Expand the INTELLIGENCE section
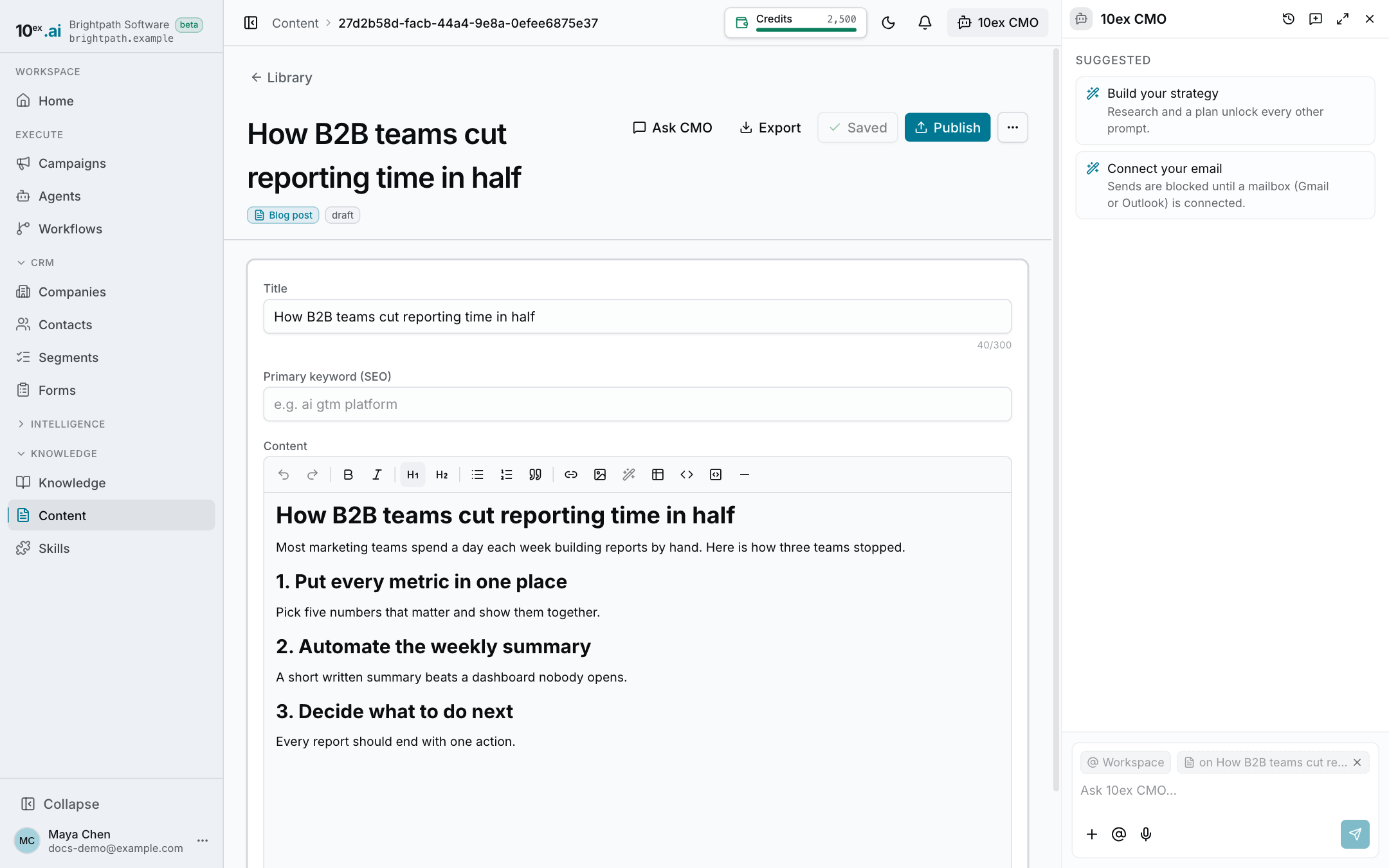Screen dimensions: 1389x868 click(x=61, y=424)
